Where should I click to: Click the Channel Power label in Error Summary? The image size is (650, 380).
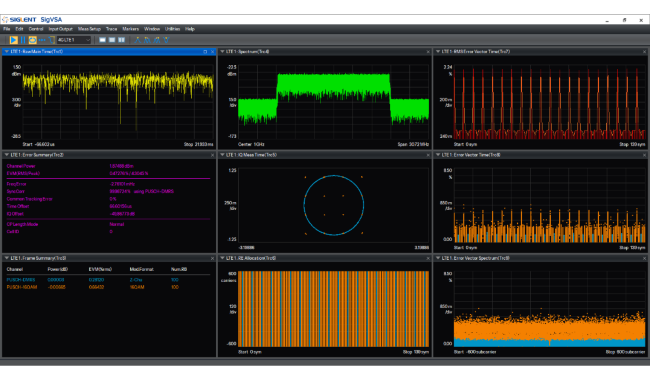pyautogui.click(x=21, y=166)
